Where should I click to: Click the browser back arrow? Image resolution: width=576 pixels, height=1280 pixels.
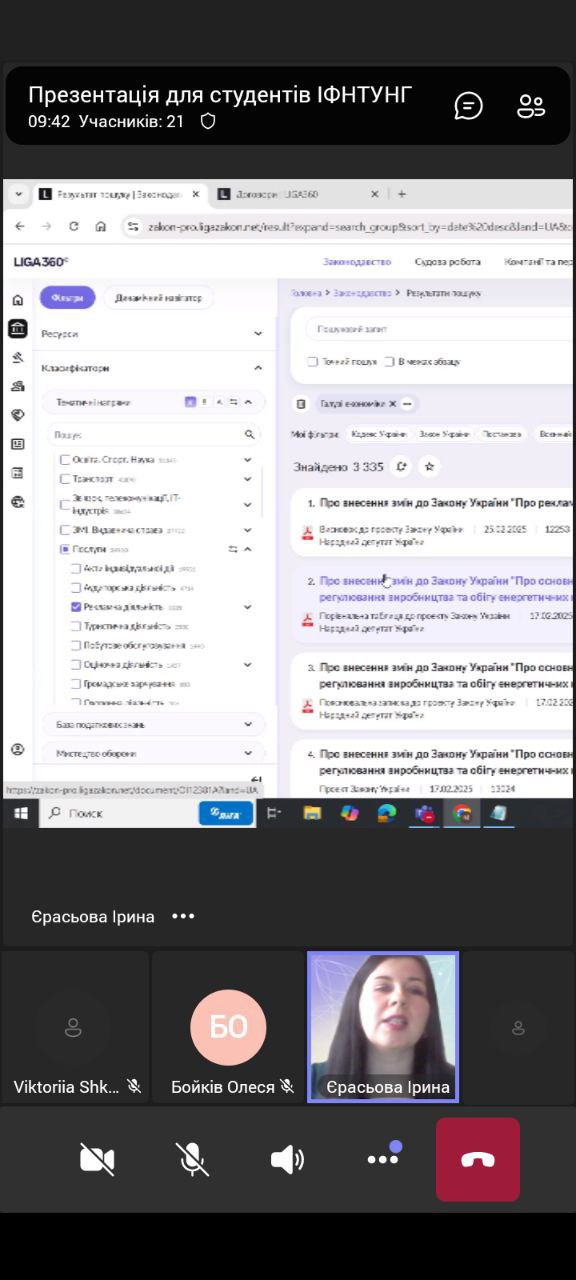pos(20,227)
